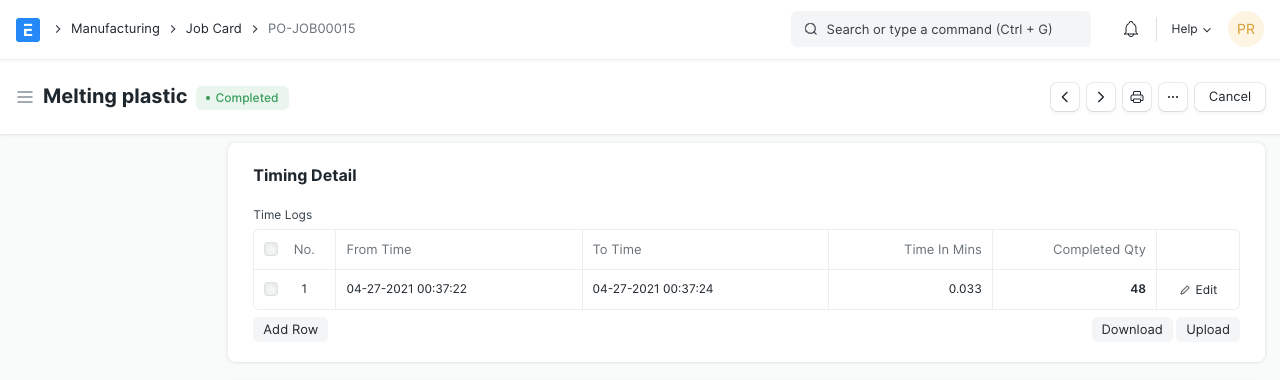Go to next job card

(1101, 97)
